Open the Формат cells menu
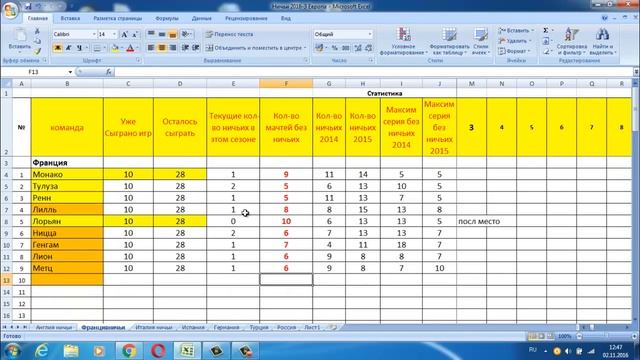The width and height of the screenshot is (640, 360). (514, 51)
